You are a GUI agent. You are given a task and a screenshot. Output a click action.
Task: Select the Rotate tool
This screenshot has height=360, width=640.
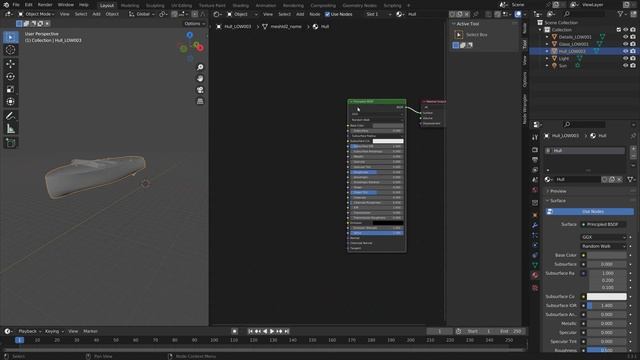point(11,76)
